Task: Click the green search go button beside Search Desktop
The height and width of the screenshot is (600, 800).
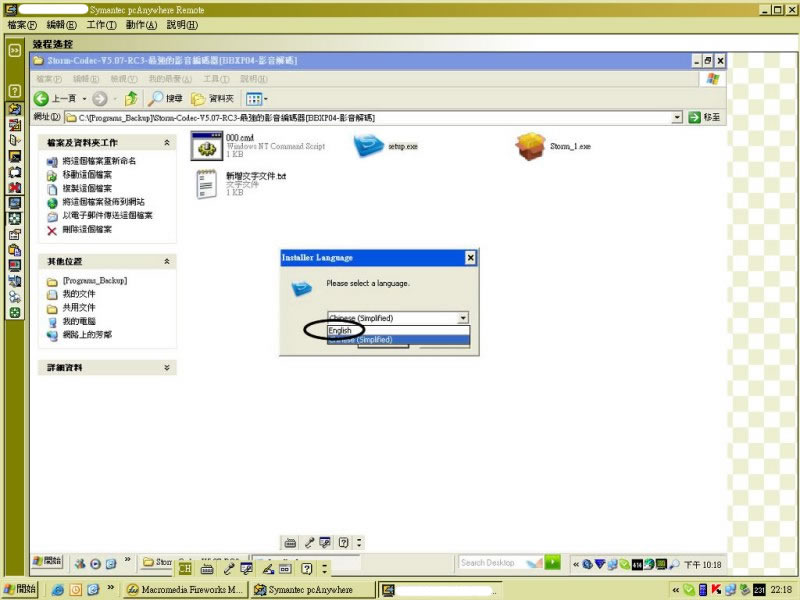Action: click(552, 562)
